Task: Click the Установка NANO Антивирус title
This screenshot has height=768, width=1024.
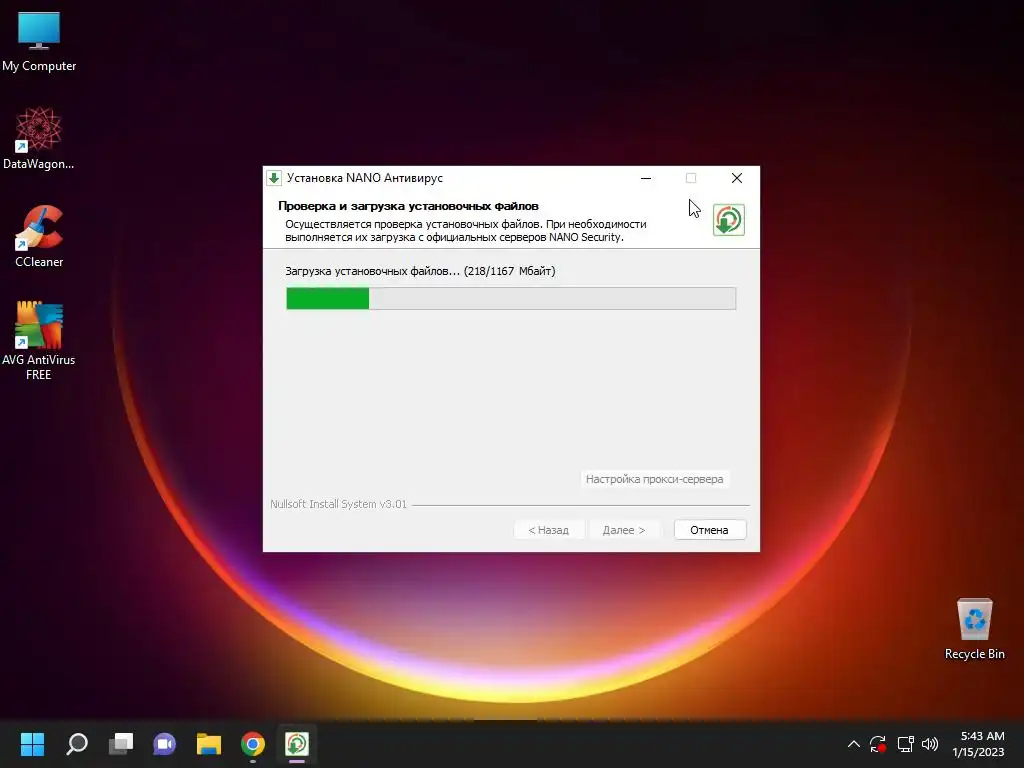Action: 364,178
